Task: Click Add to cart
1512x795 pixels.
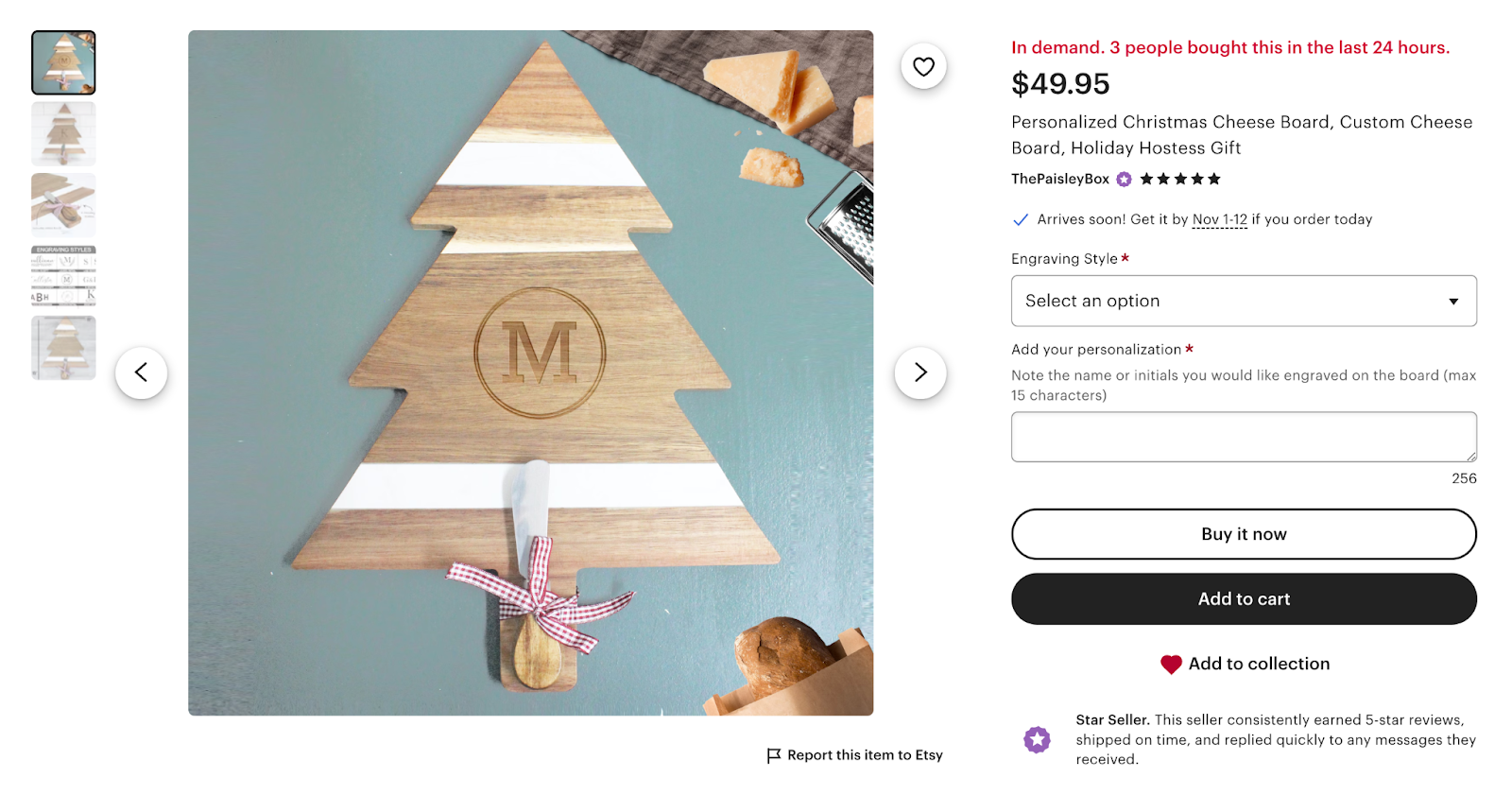Action: point(1244,598)
